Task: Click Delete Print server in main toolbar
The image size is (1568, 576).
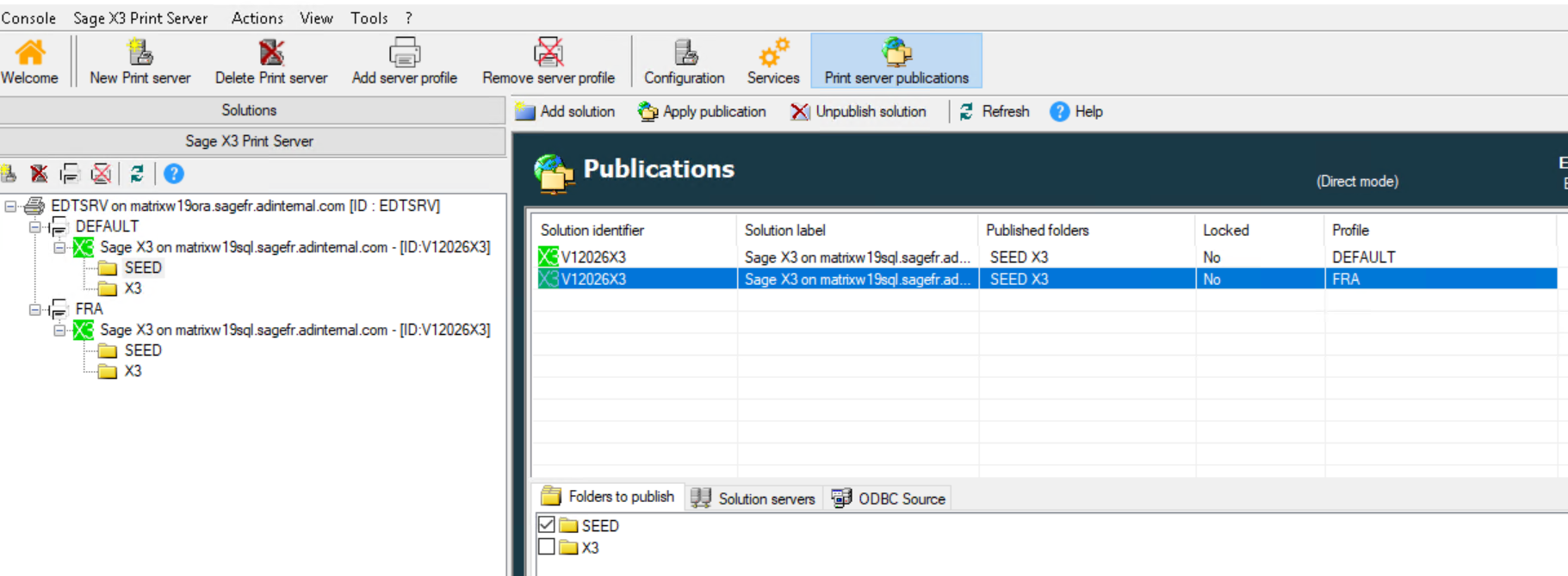Action: (x=271, y=61)
